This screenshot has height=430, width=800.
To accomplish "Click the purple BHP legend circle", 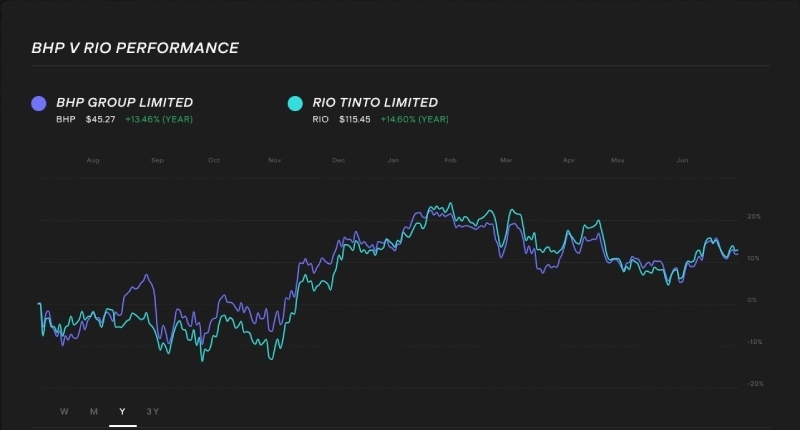I will click(x=39, y=103).
